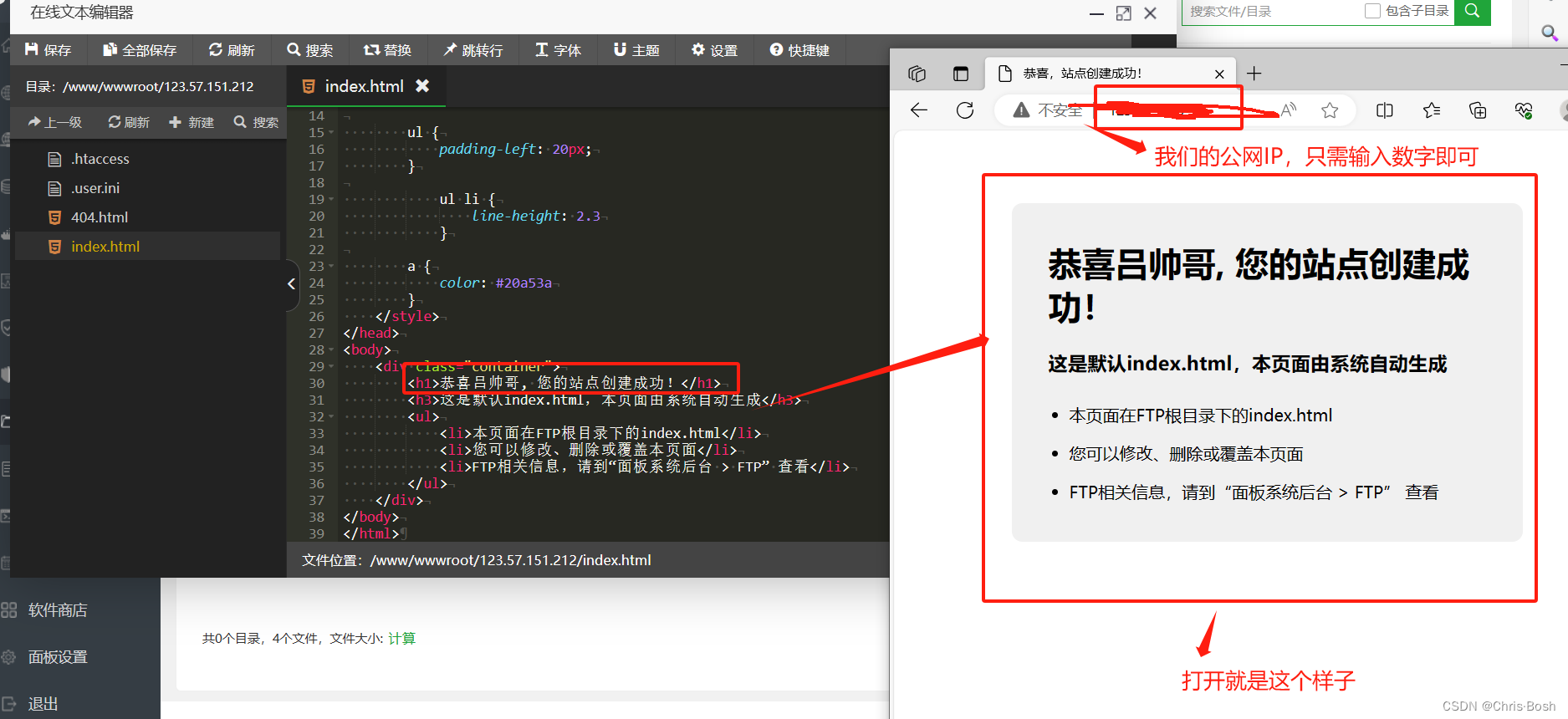The height and width of the screenshot is (719, 1568).
Task: Toggle the 包含子目录 checkbox
Action: 1372,11
